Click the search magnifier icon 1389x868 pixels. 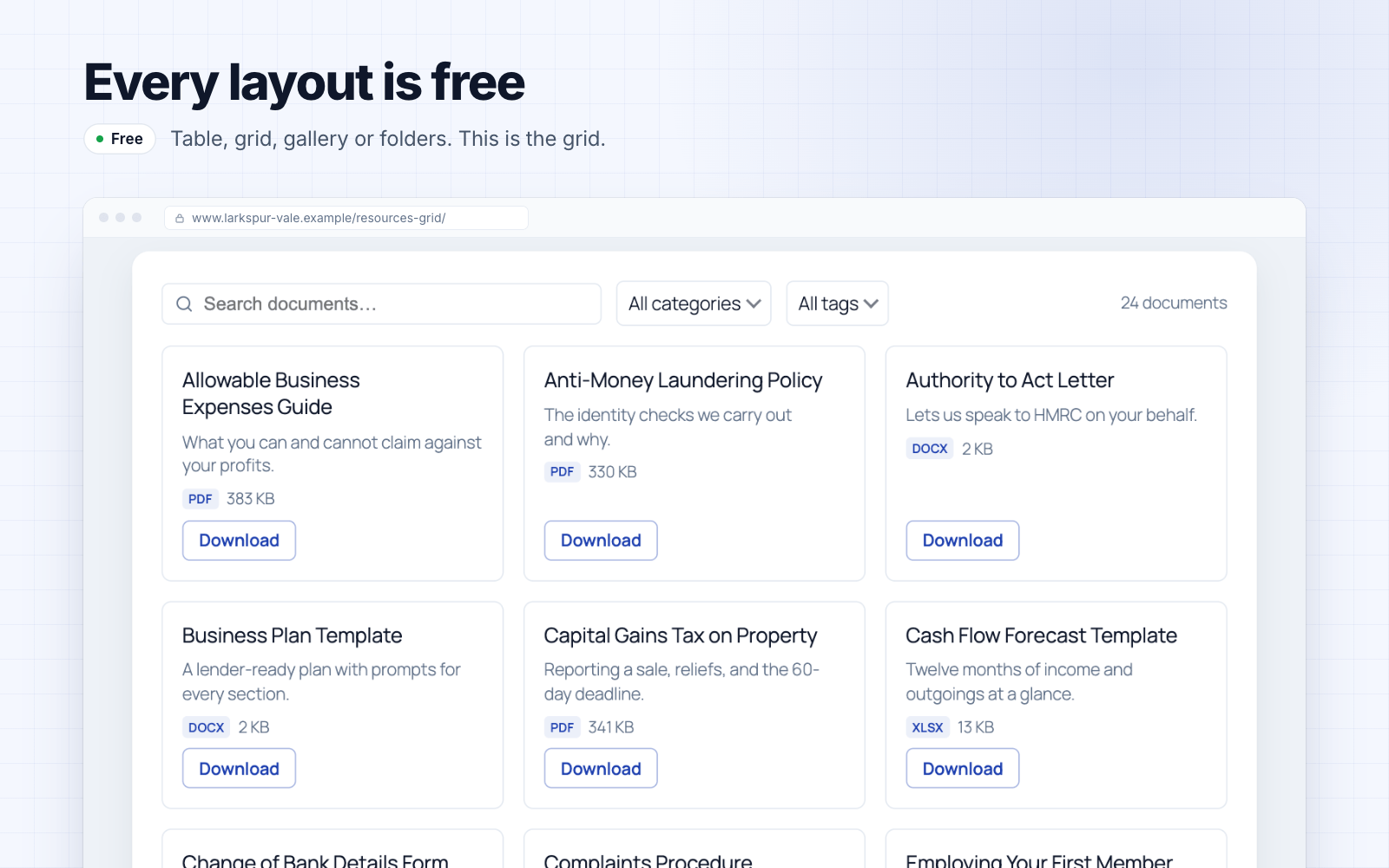184,304
